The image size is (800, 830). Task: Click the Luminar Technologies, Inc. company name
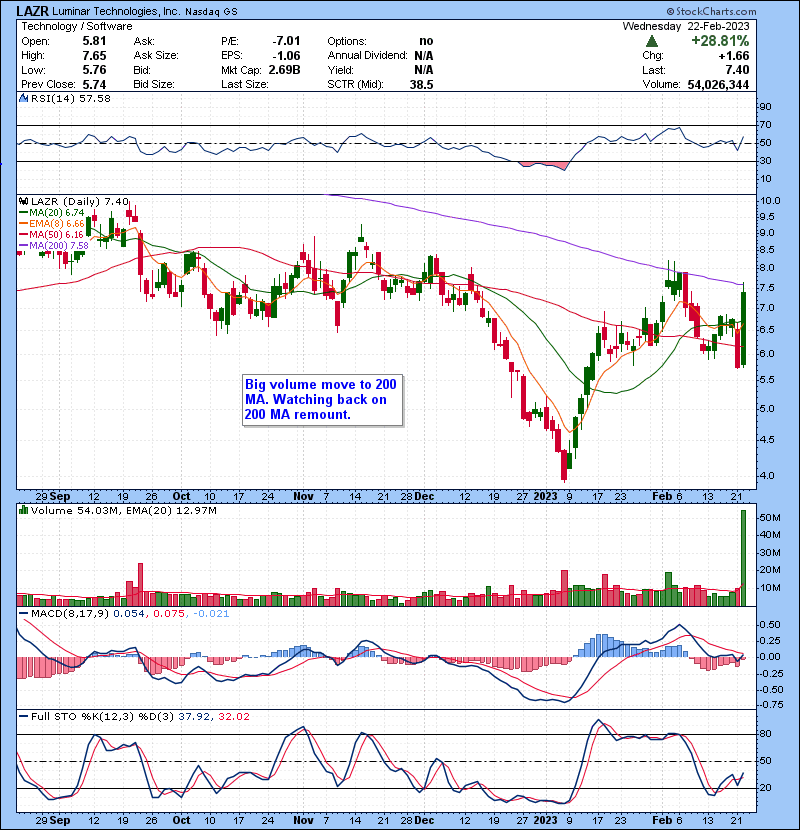pyautogui.click(x=116, y=11)
